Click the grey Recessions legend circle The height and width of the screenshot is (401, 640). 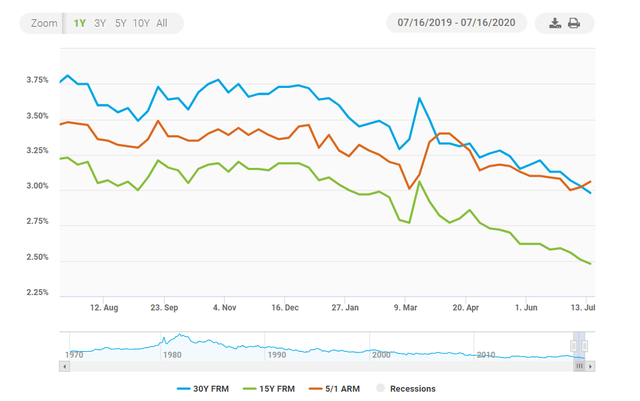[379, 389]
